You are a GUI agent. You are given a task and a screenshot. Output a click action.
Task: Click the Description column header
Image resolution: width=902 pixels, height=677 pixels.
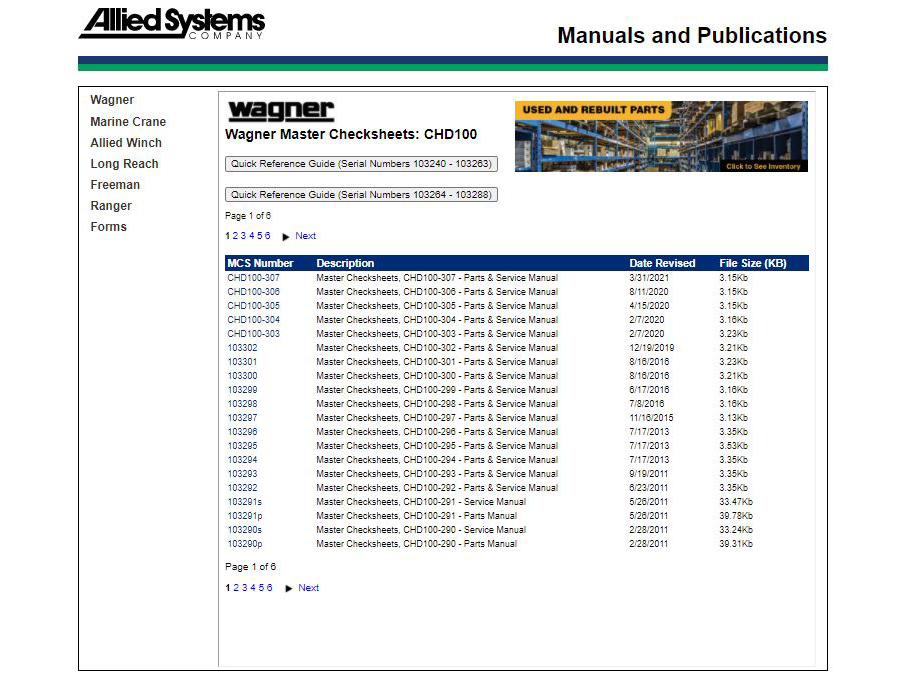(x=345, y=263)
